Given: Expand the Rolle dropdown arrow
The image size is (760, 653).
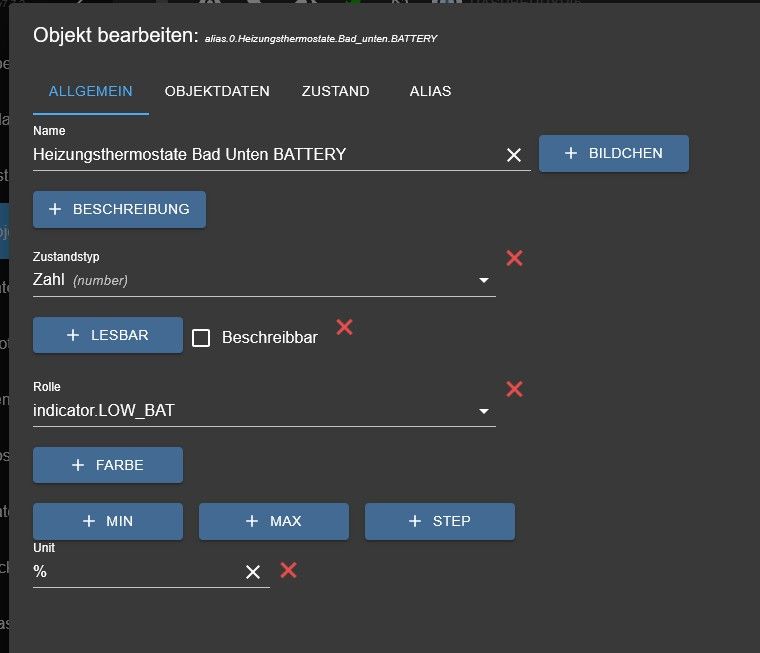Looking at the screenshot, I should pos(484,411).
